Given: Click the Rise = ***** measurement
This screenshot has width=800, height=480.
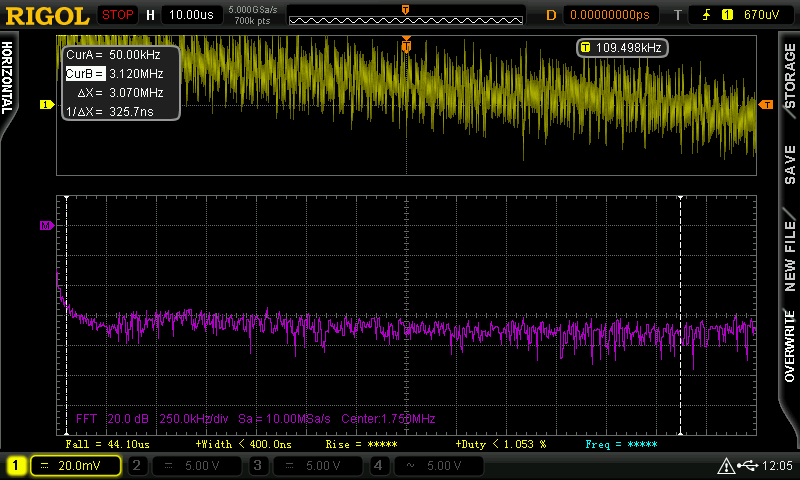Looking at the screenshot, I should click(361, 444).
